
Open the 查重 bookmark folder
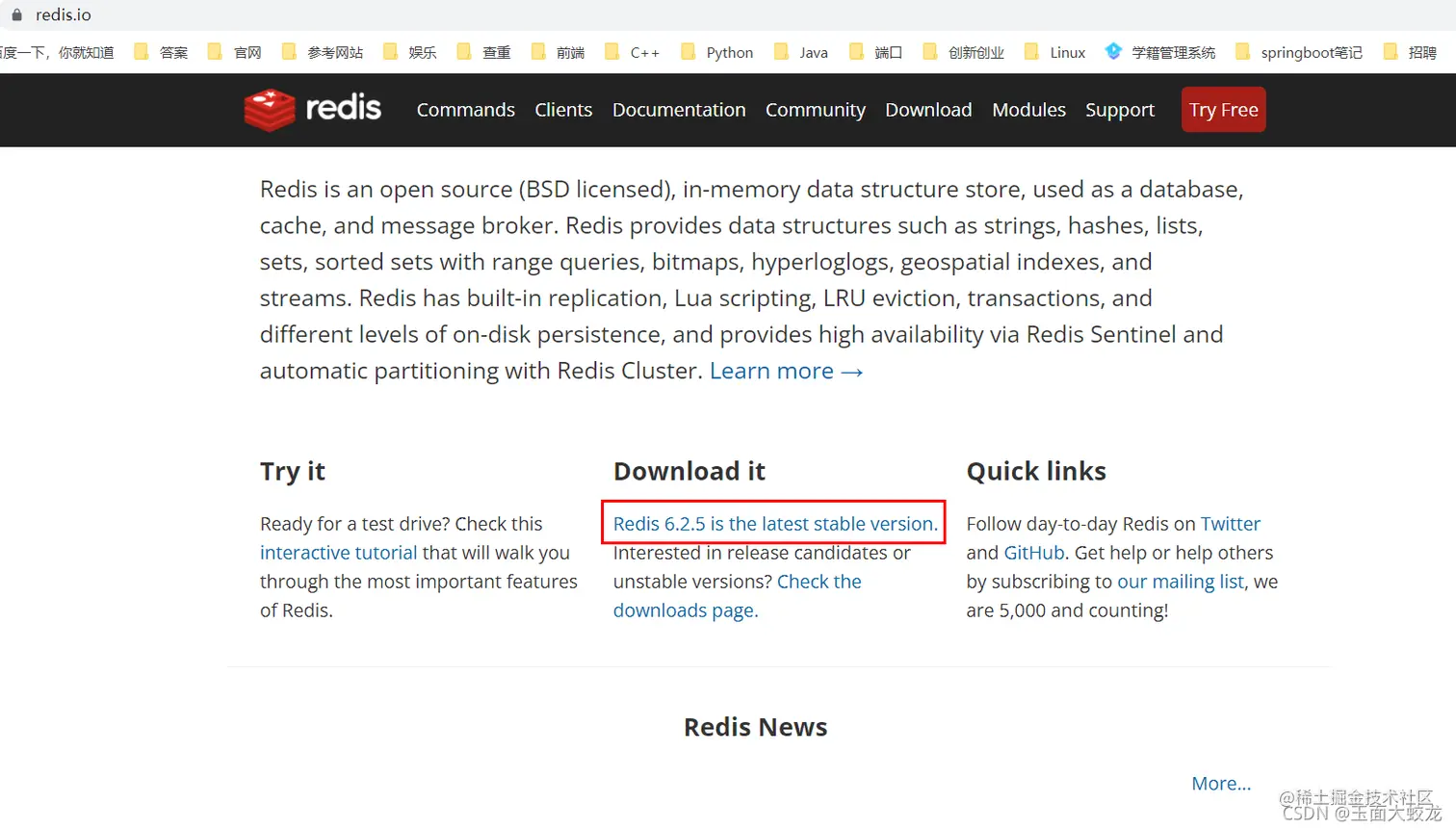(x=483, y=52)
